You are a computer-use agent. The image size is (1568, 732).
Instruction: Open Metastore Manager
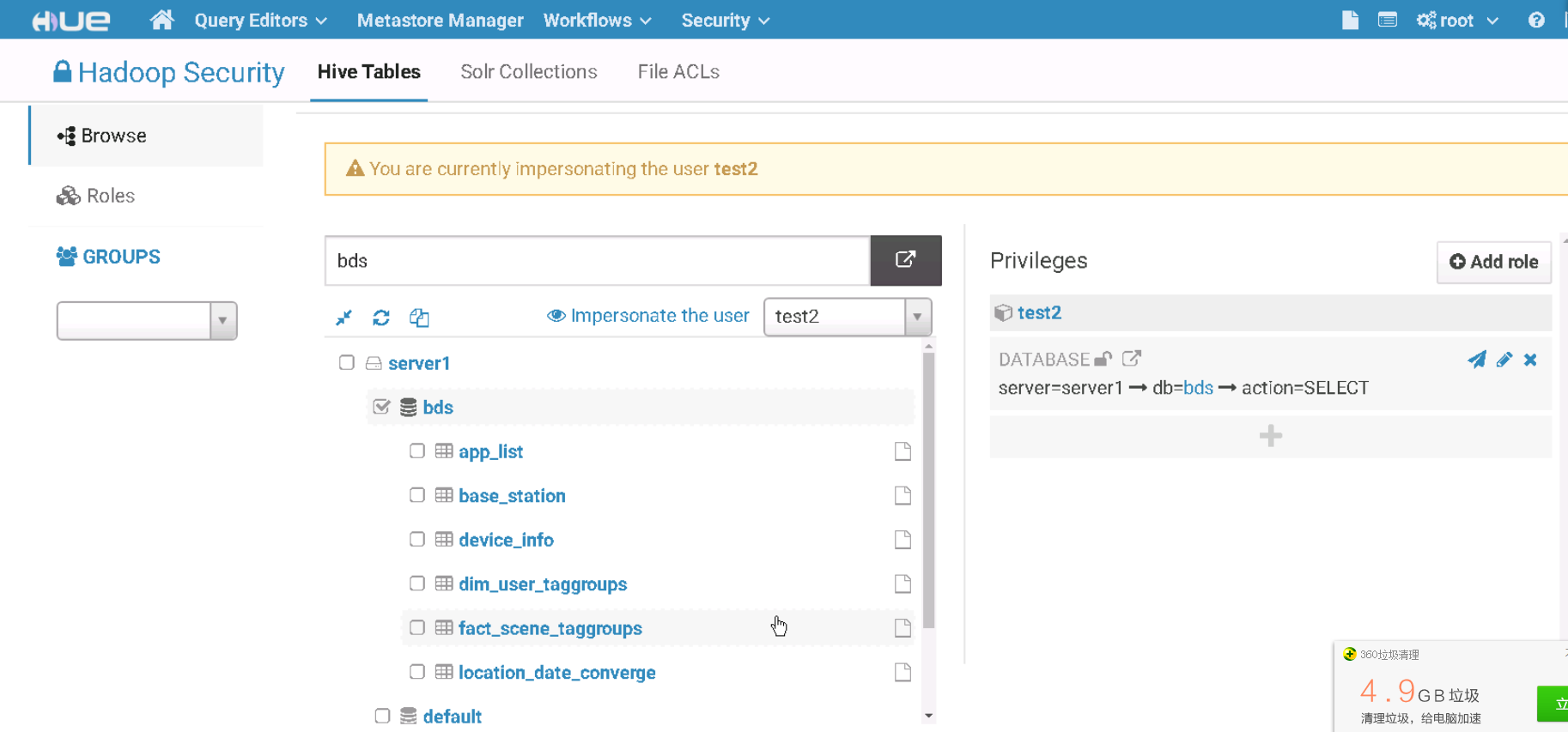440,21
